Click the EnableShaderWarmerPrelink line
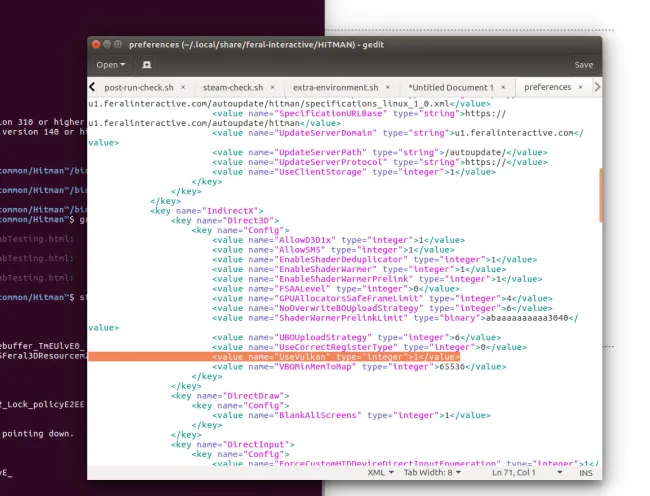The height and width of the screenshot is (496, 650). (377, 279)
